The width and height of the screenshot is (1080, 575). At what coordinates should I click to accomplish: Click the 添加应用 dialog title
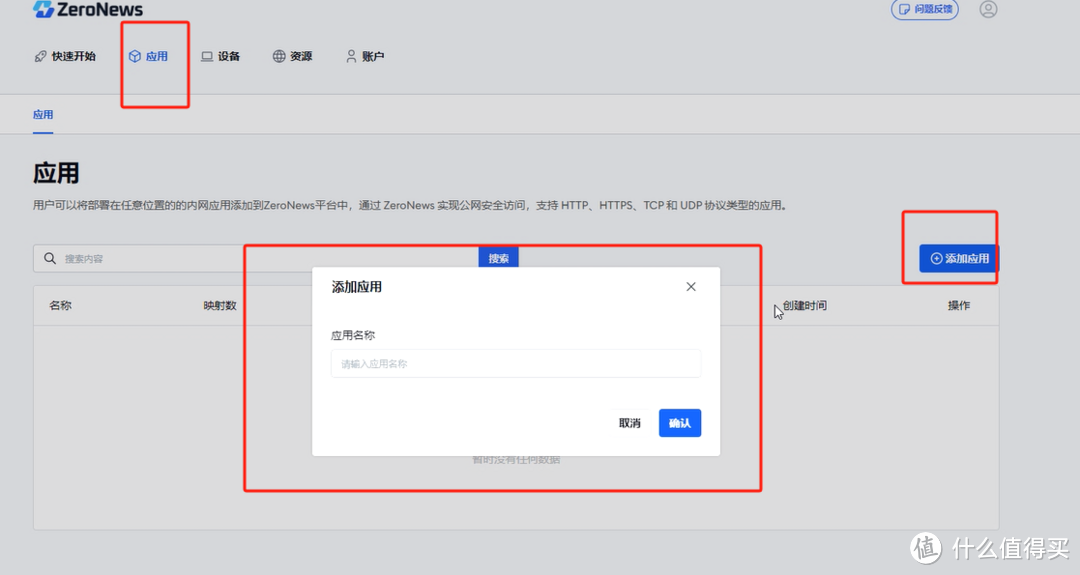[x=357, y=287]
